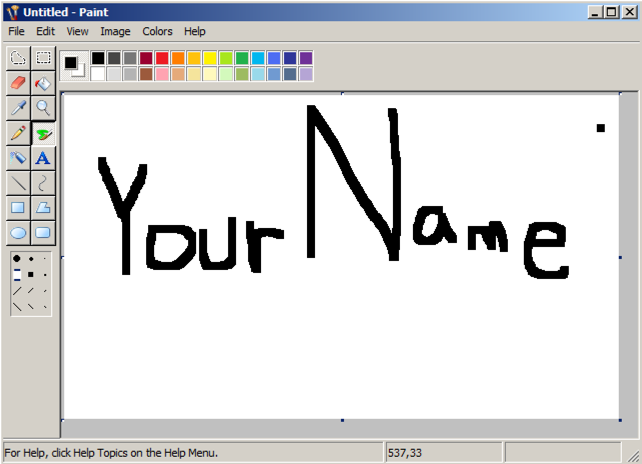Choose the medium round brush tip
The height and width of the screenshot is (464, 642).
pos(31,259)
